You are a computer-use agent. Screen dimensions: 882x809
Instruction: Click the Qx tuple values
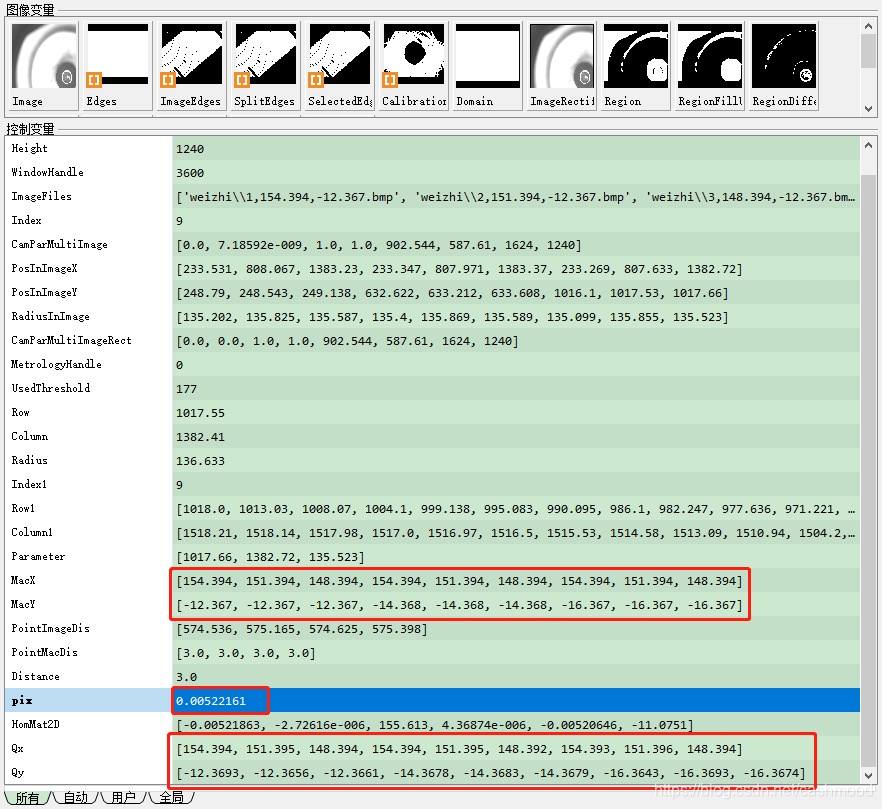[x=459, y=749]
